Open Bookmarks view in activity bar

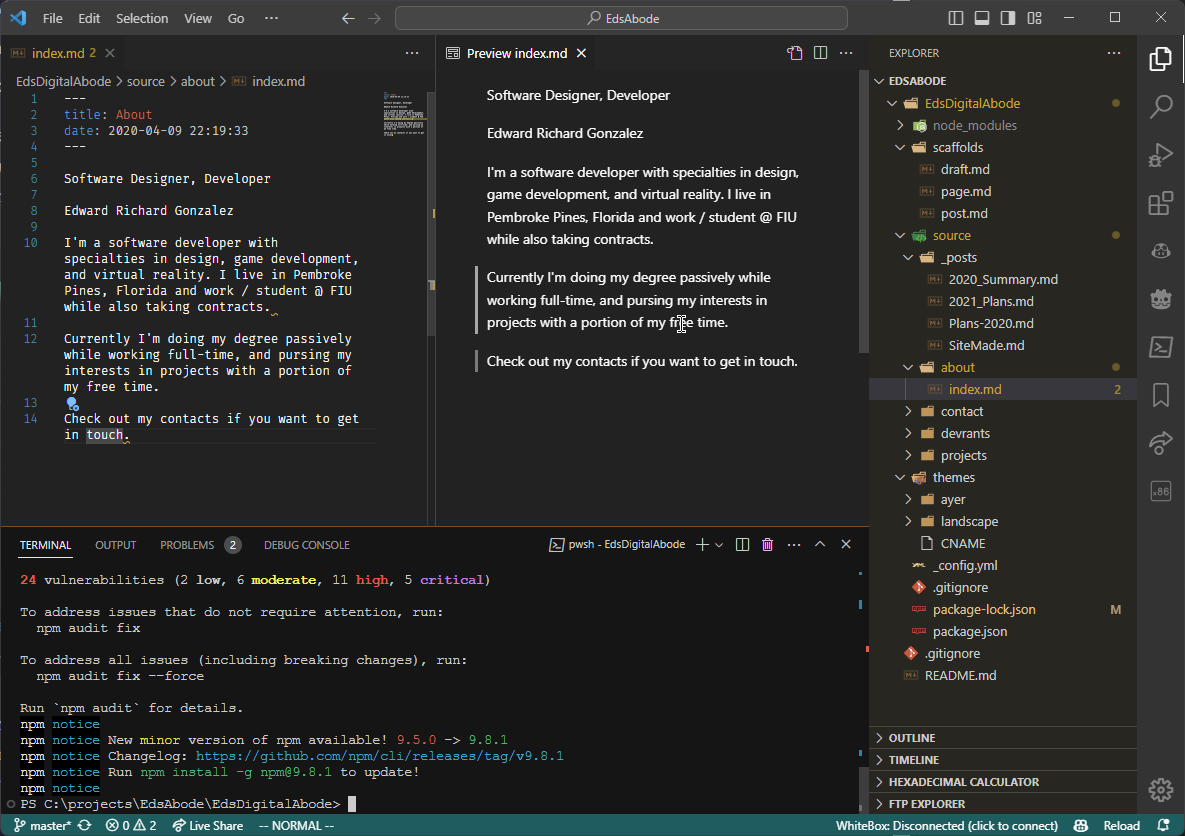pos(1160,395)
